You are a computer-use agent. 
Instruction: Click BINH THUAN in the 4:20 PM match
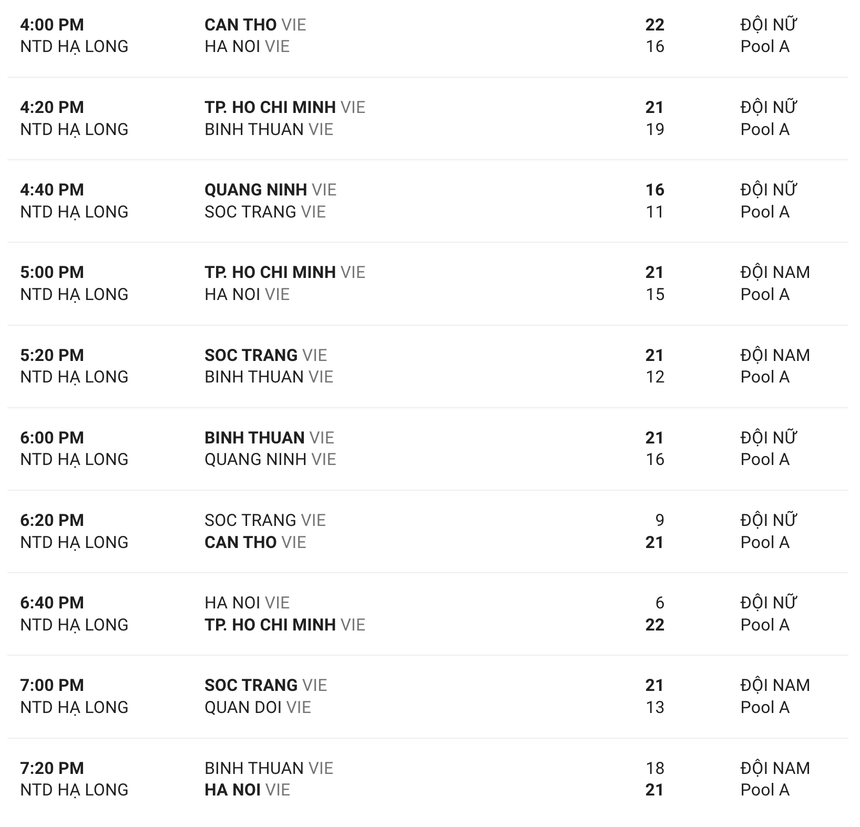pyautogui.click(x=254, y=129)
